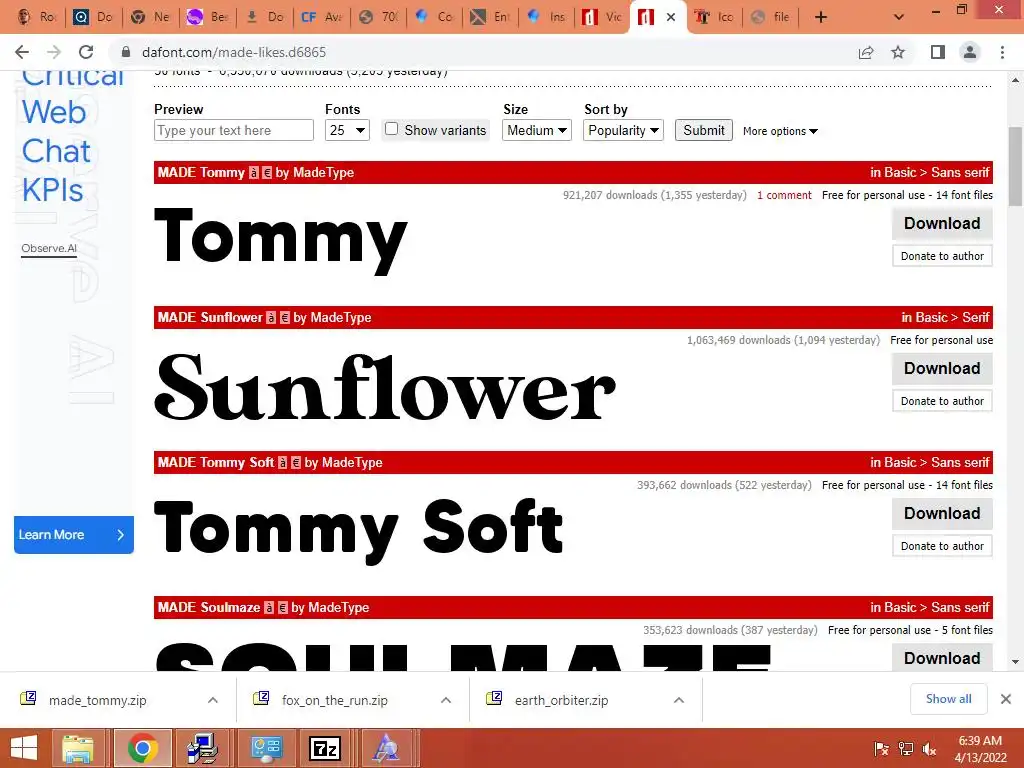Image resolution: width=1024 pixels, height=768 pixels.
Task: Click euro icon next to MADE Soulmaze
Action: 282,608
